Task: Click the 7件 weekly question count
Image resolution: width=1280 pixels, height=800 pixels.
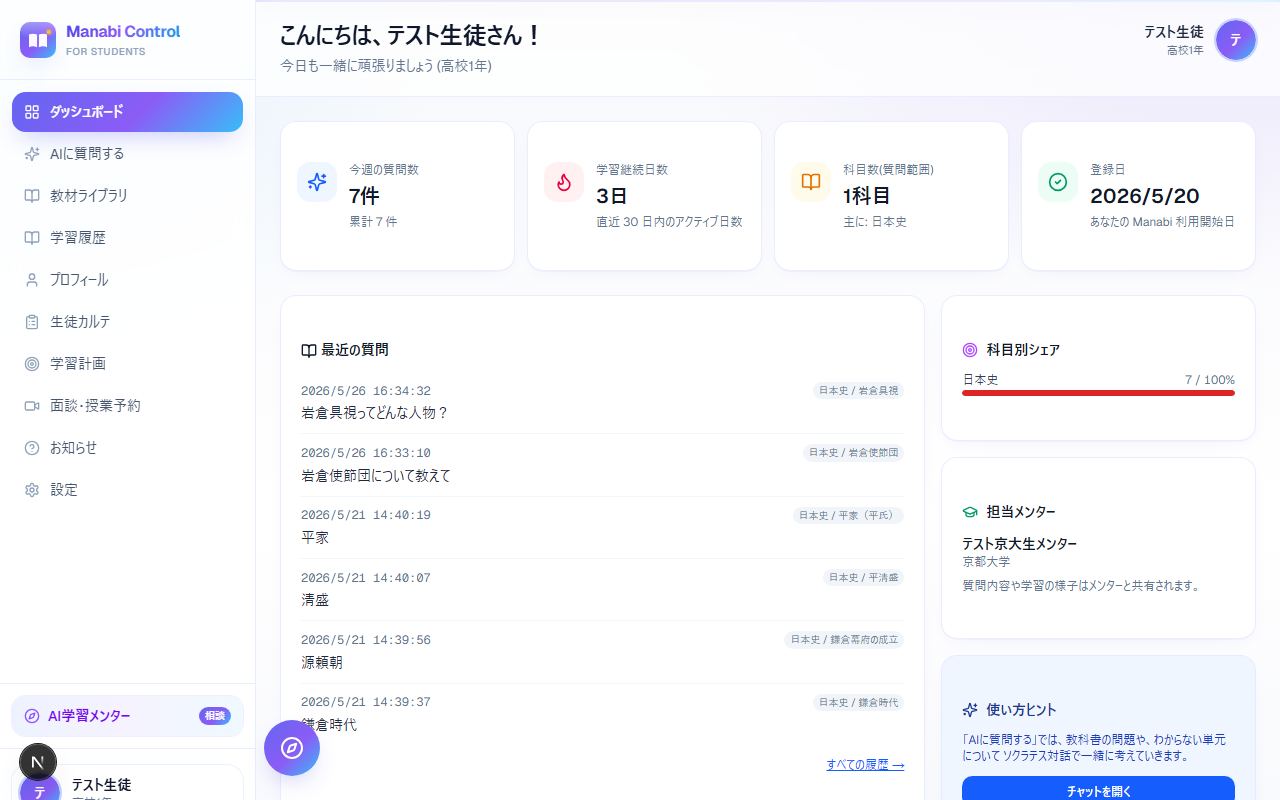Action: (364, 196)
